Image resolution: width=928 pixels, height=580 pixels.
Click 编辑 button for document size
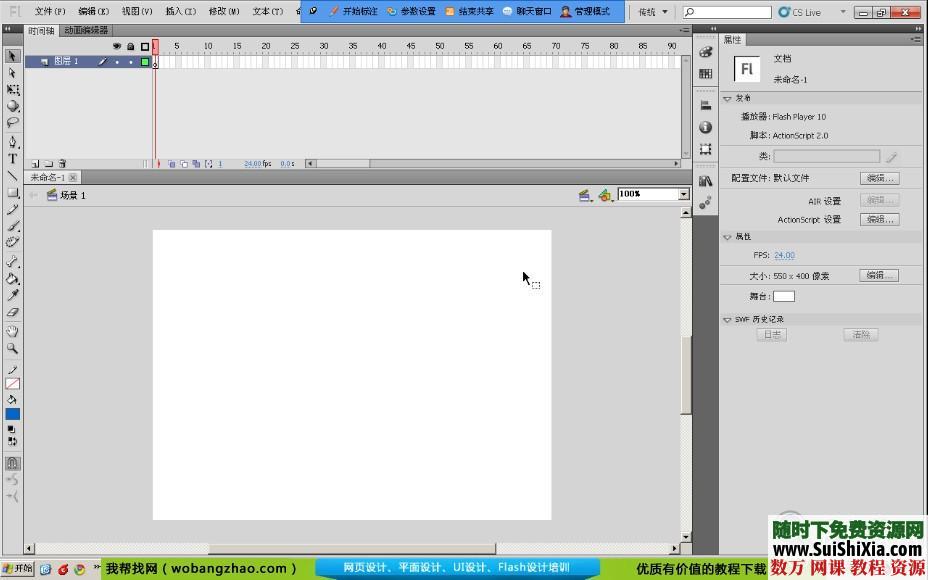point(879,275)
